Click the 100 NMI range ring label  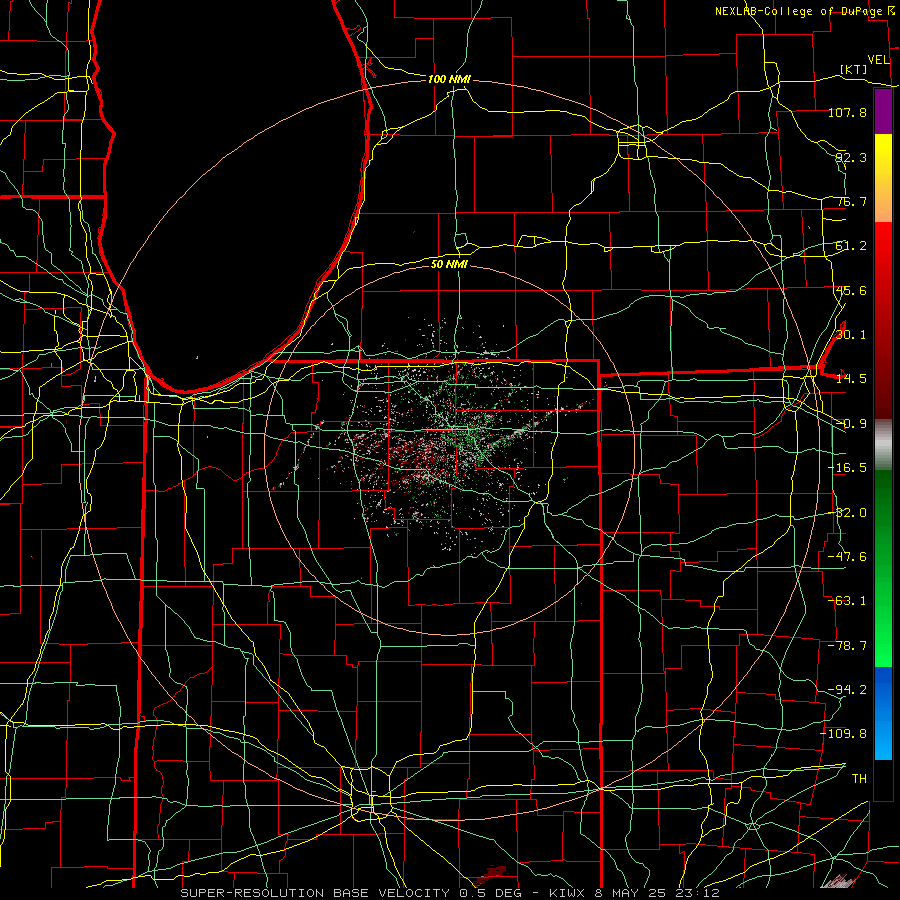click(449, 79)
